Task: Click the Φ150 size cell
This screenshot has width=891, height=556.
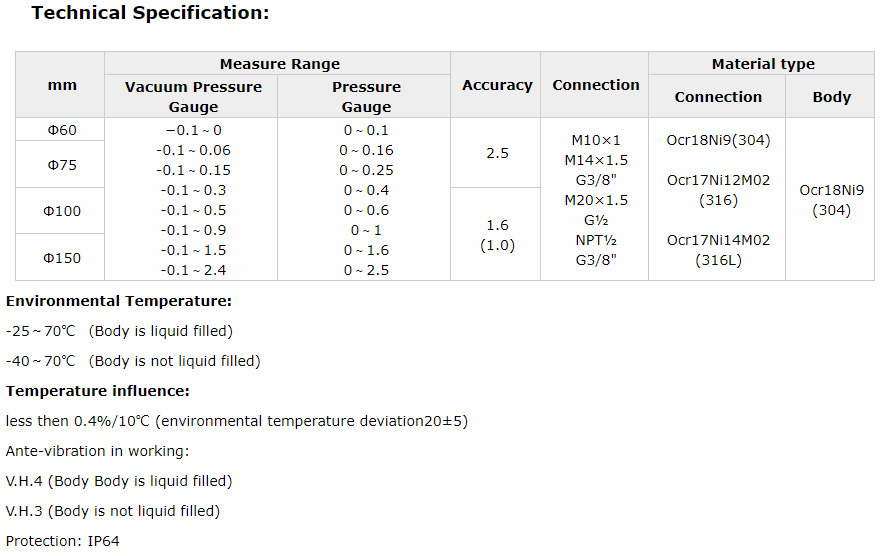Action: (62, 258)
